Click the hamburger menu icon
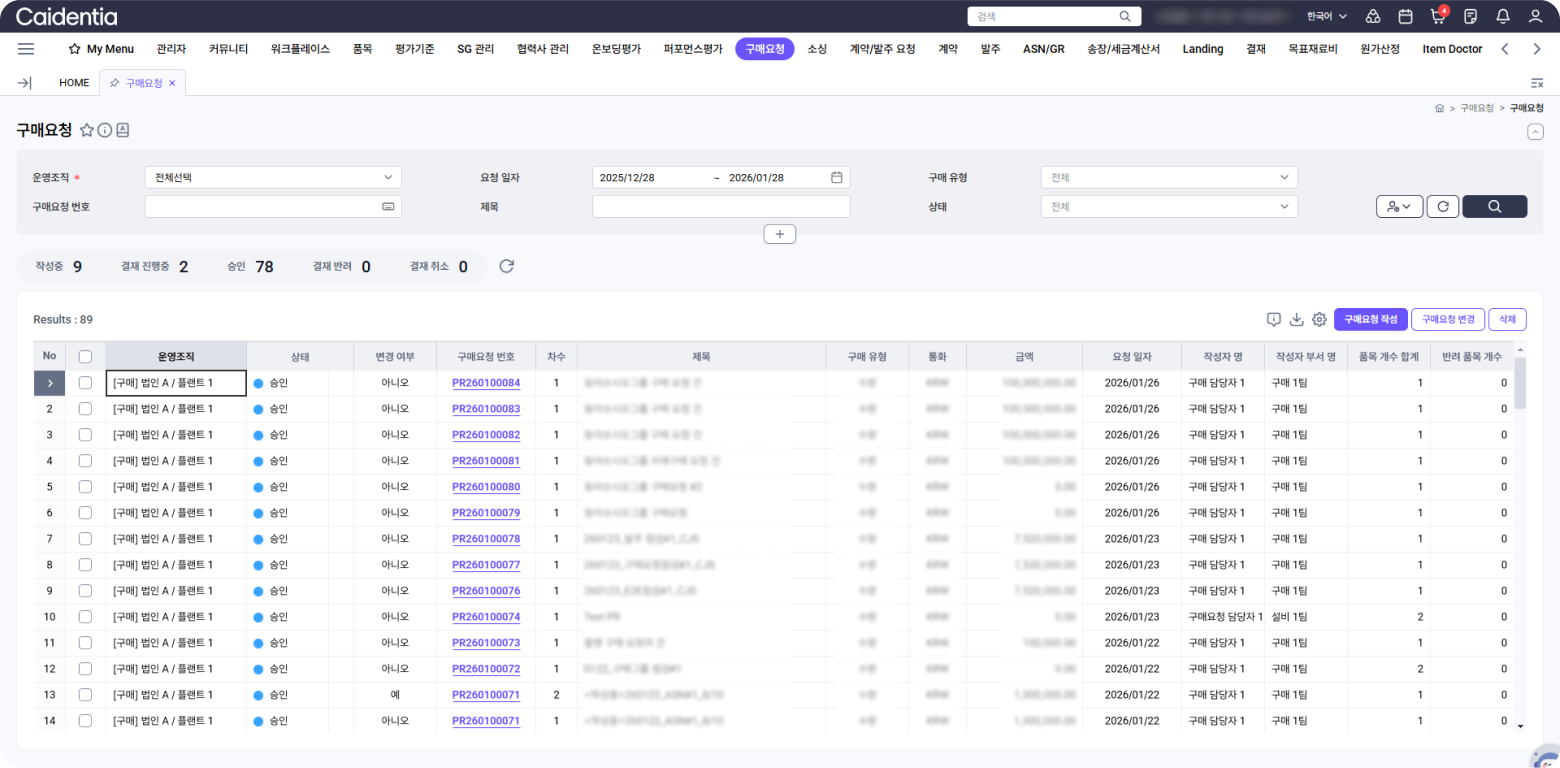1560x768 pixels. click(x=26, y=49)
